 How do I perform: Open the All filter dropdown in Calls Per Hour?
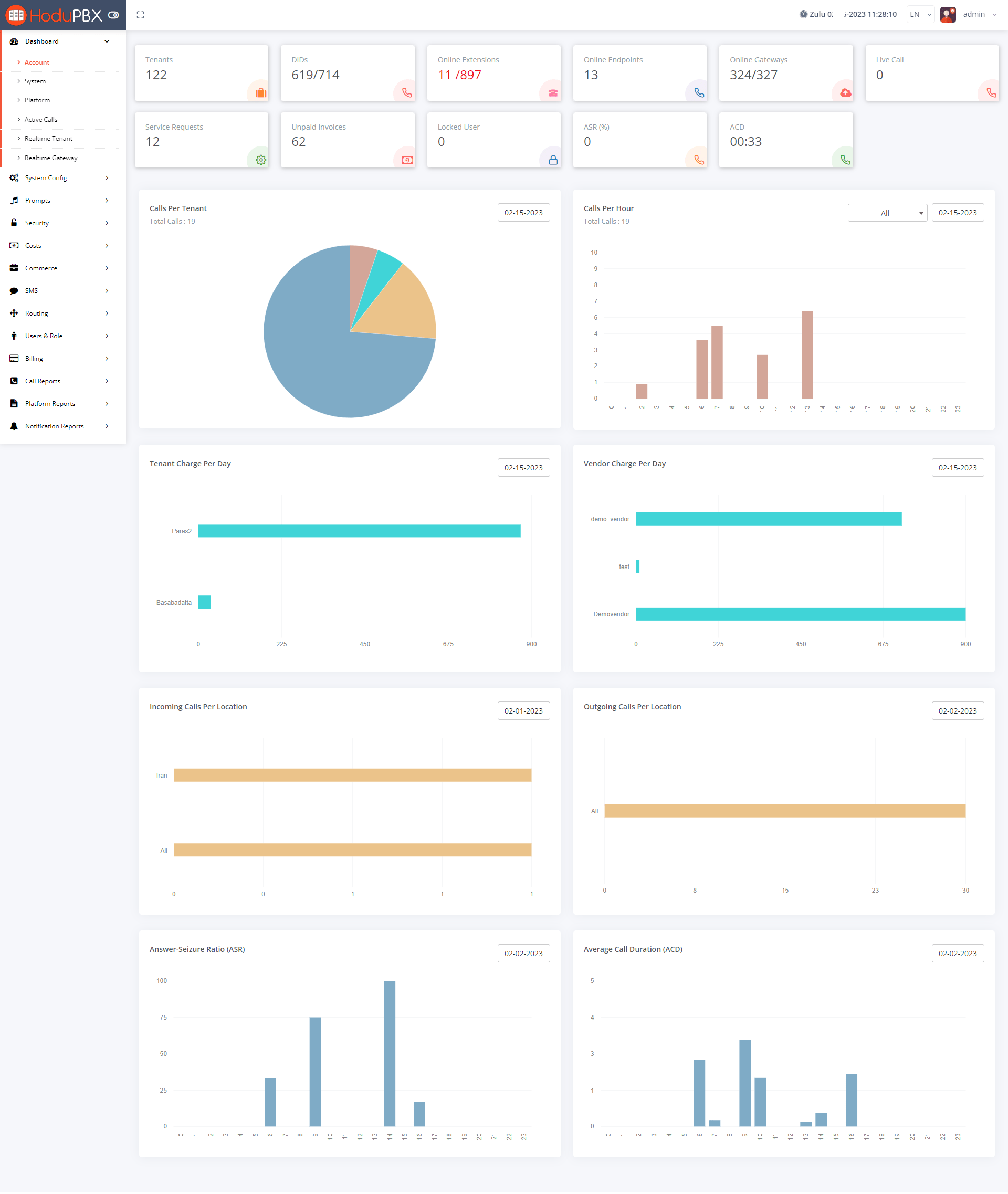pyautogui.click(x=887, y=212)
